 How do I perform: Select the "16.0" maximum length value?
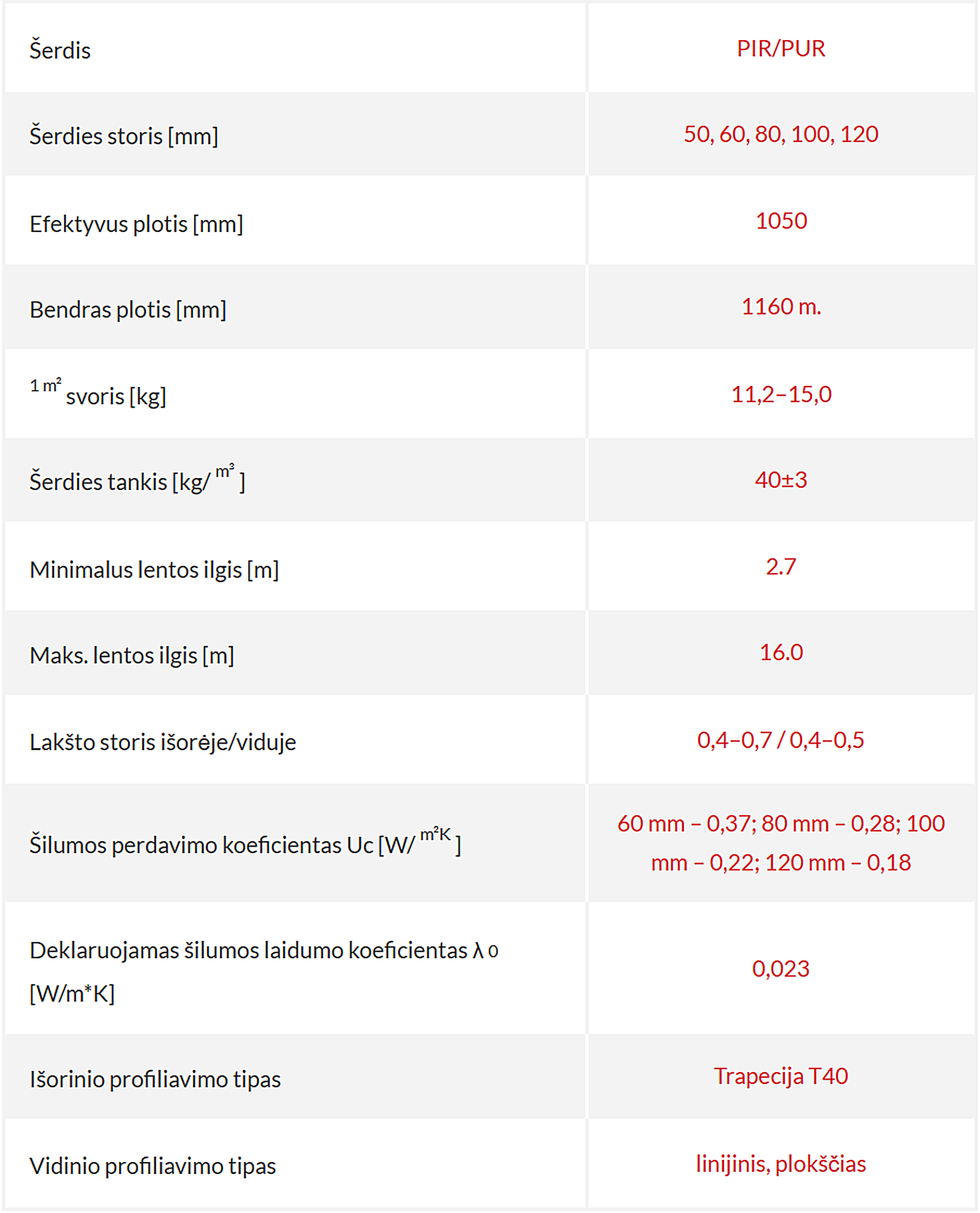[x=781, y=653]
